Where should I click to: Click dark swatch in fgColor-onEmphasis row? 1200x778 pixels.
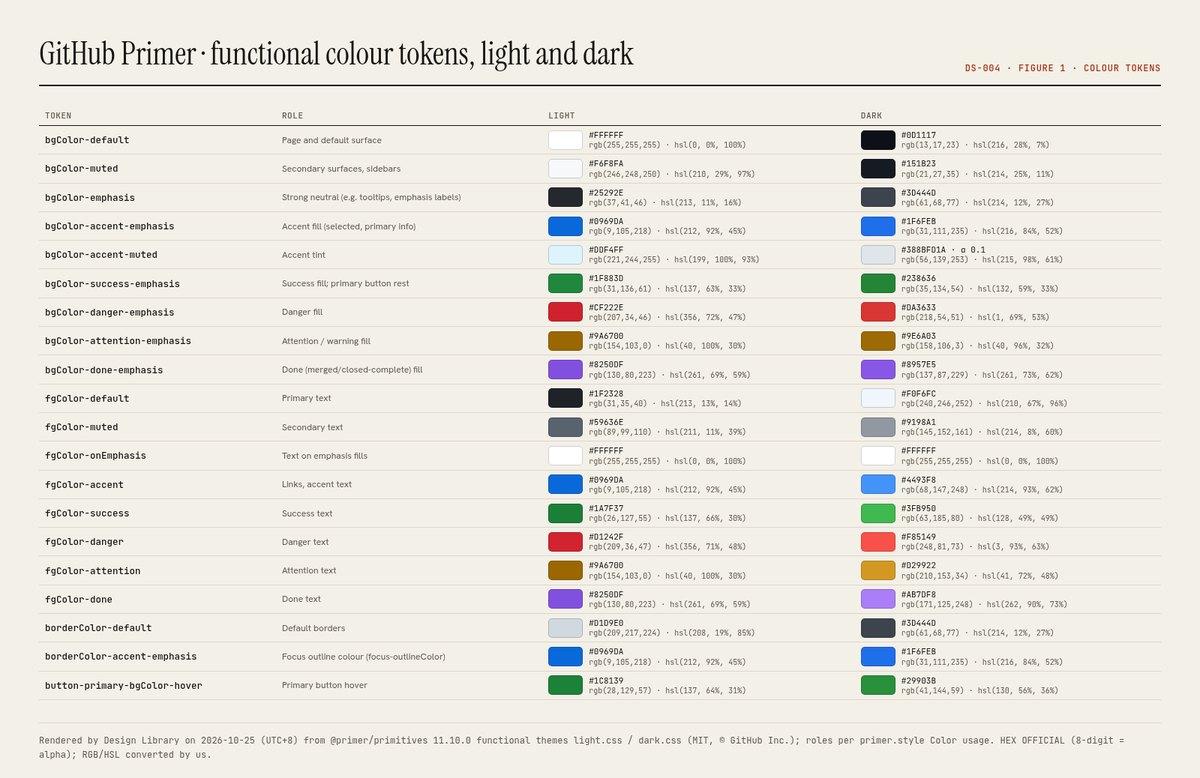[878, 456]
